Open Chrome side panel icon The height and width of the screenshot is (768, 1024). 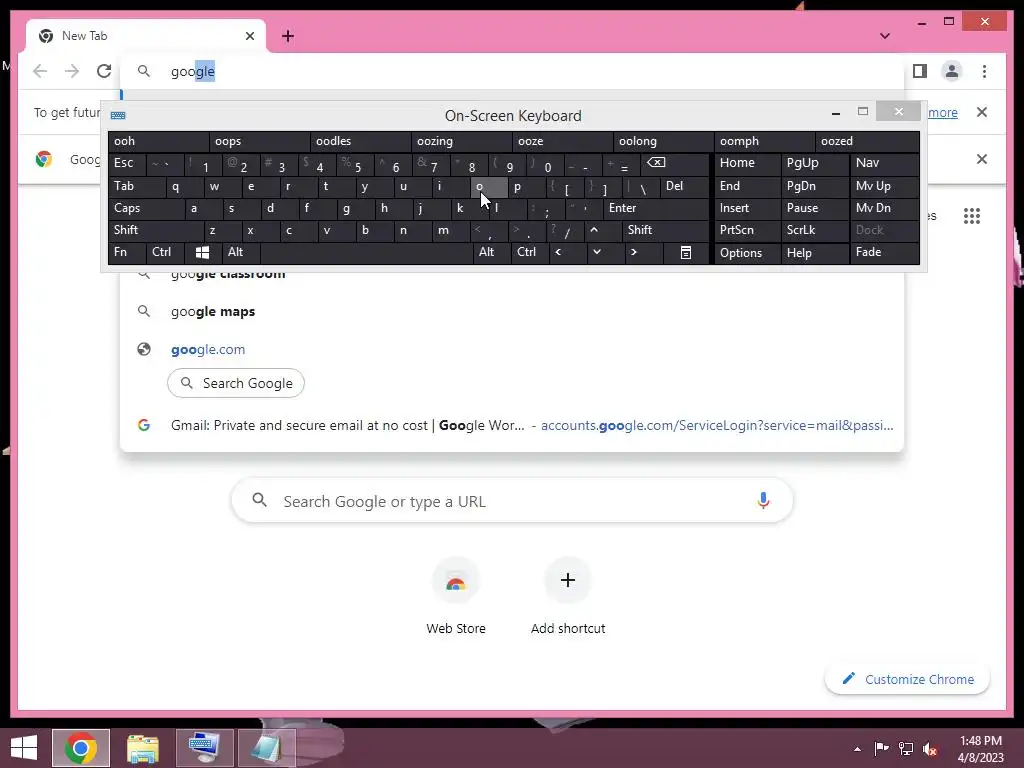(920, 71)
